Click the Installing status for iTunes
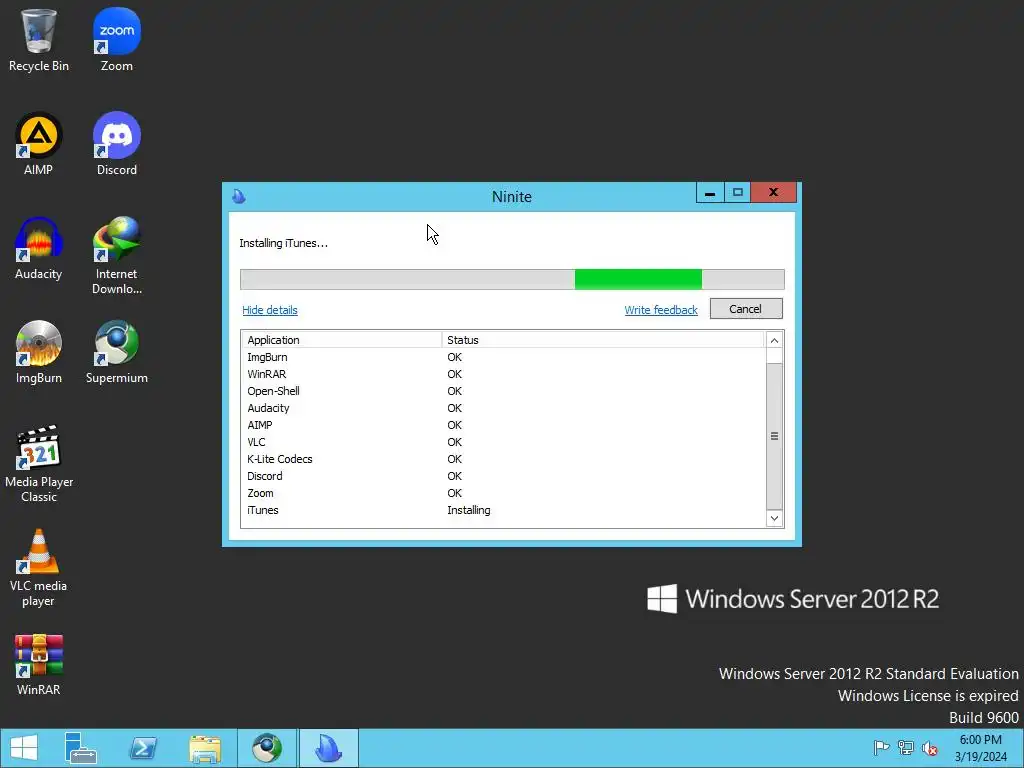Screen dimensions: 1024x768 (x=469, y=510)
